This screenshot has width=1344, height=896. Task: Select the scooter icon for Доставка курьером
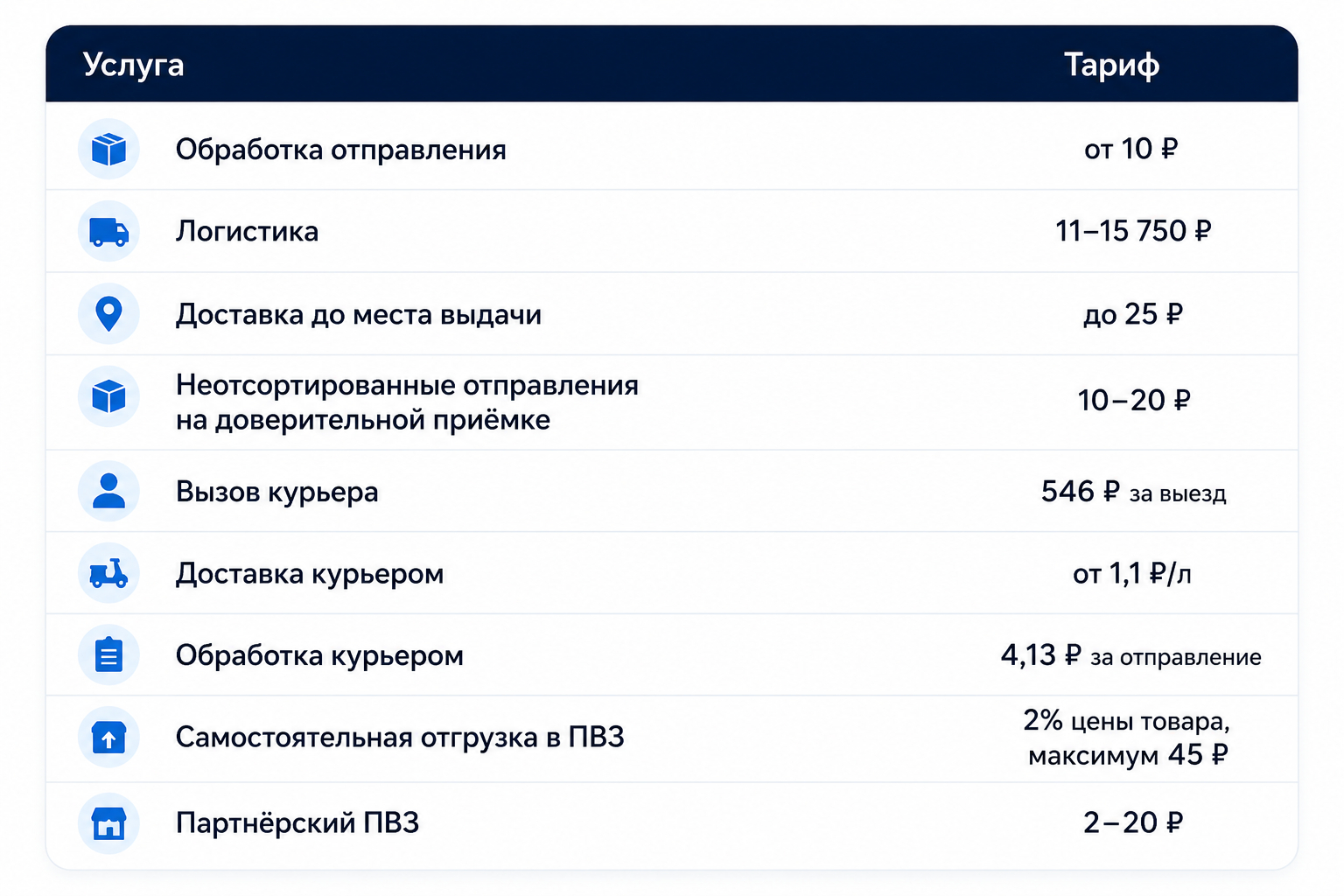point(108,573)
